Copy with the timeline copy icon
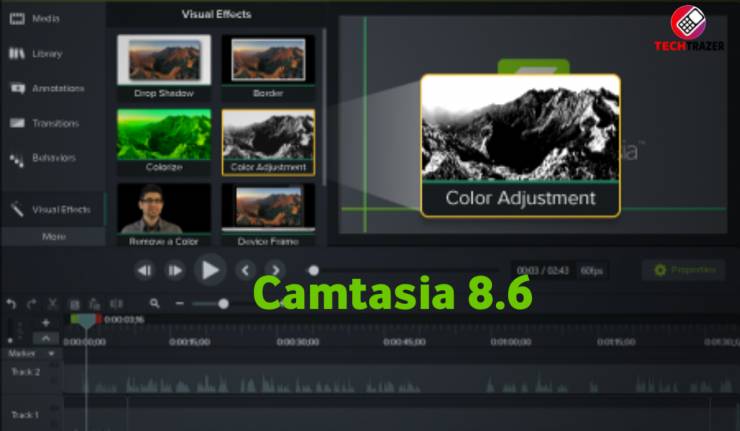This screenshot has height=431, width=740. pos(74,304)
